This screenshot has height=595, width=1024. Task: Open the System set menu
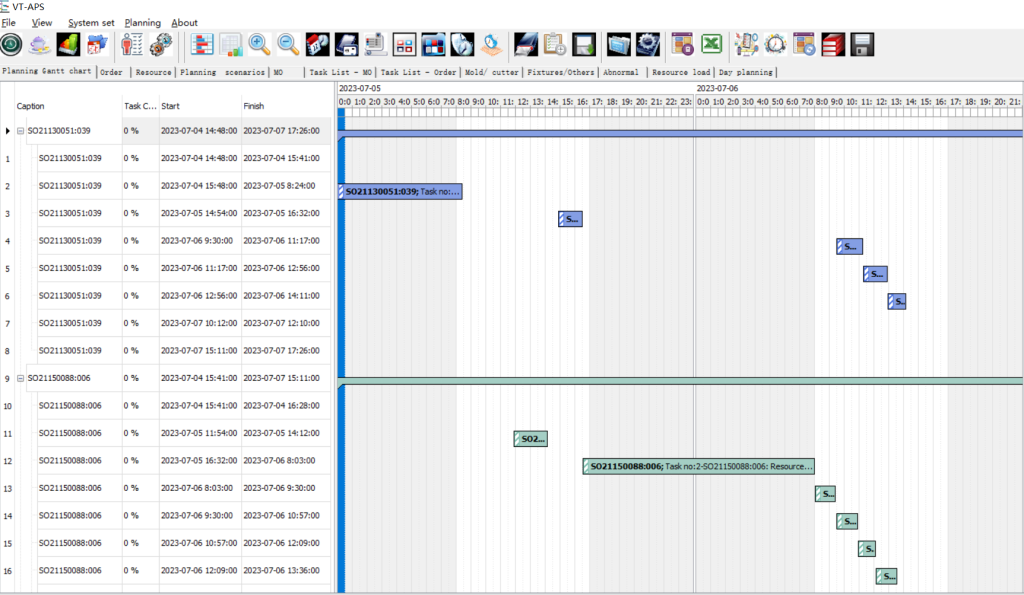[91, 22]
